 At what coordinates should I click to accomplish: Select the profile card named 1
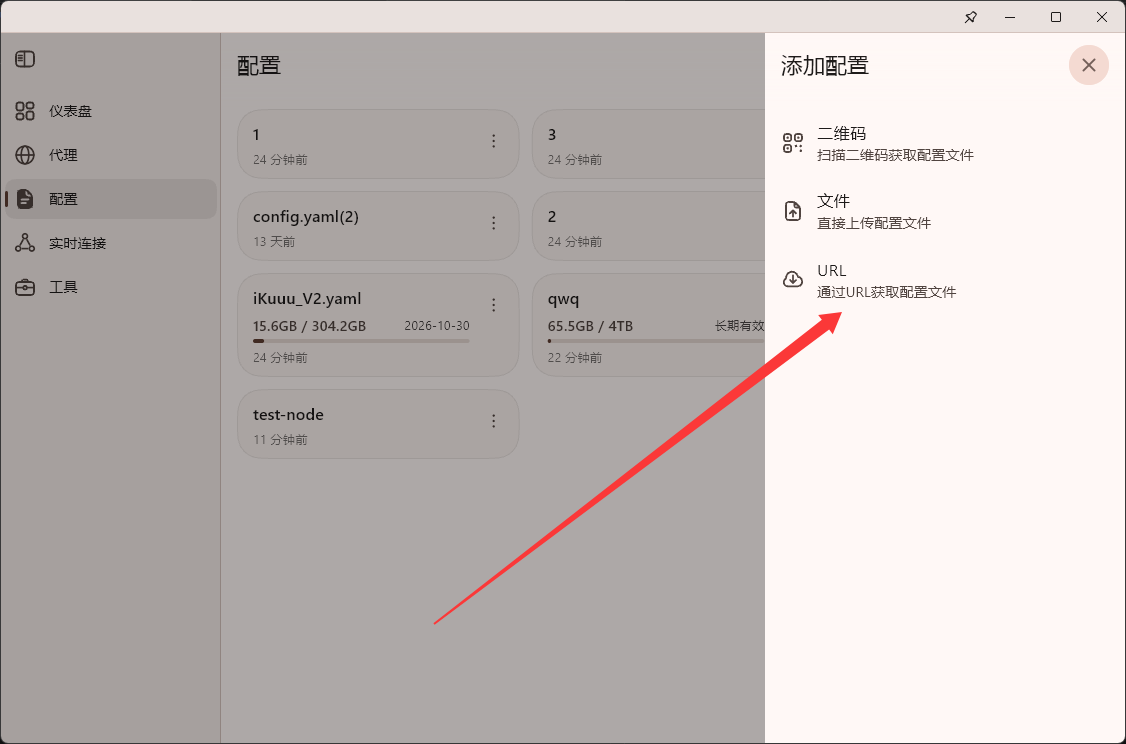378,144
